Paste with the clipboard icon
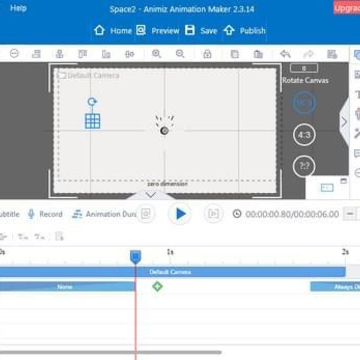360x360 pixels. [x=258, y=54]
